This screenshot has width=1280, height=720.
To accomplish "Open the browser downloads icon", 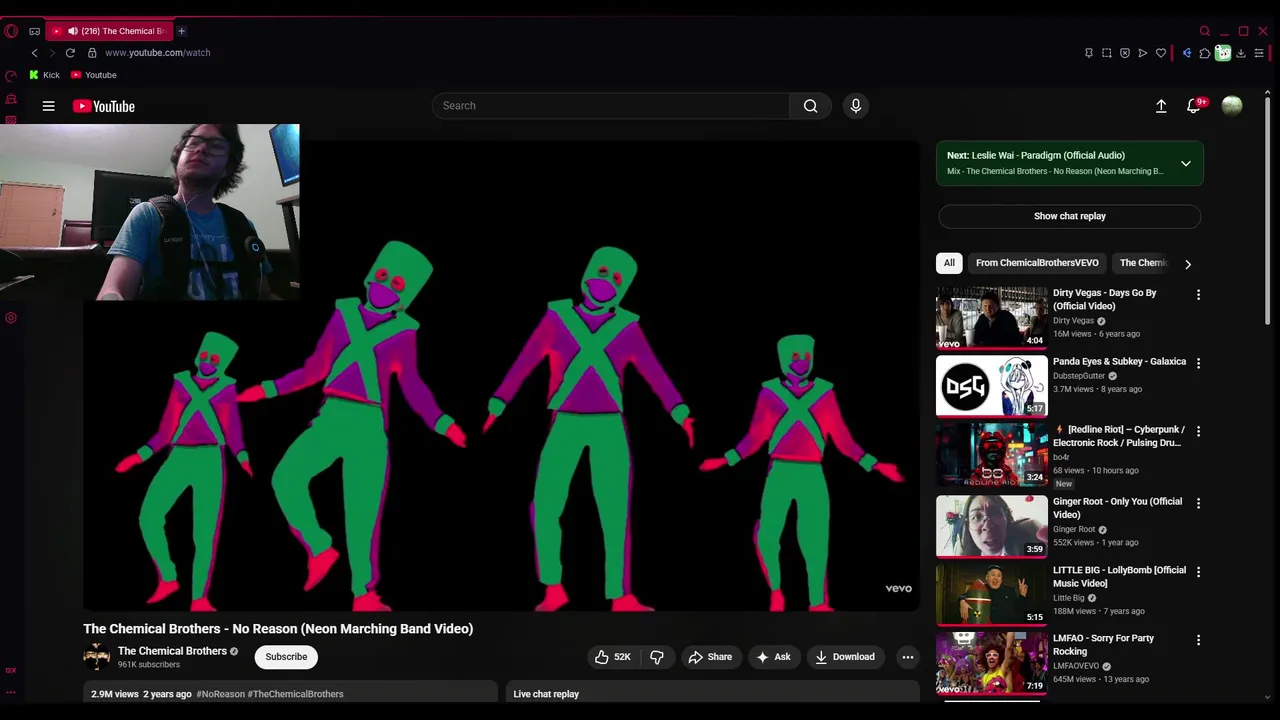I will 1241,53.
